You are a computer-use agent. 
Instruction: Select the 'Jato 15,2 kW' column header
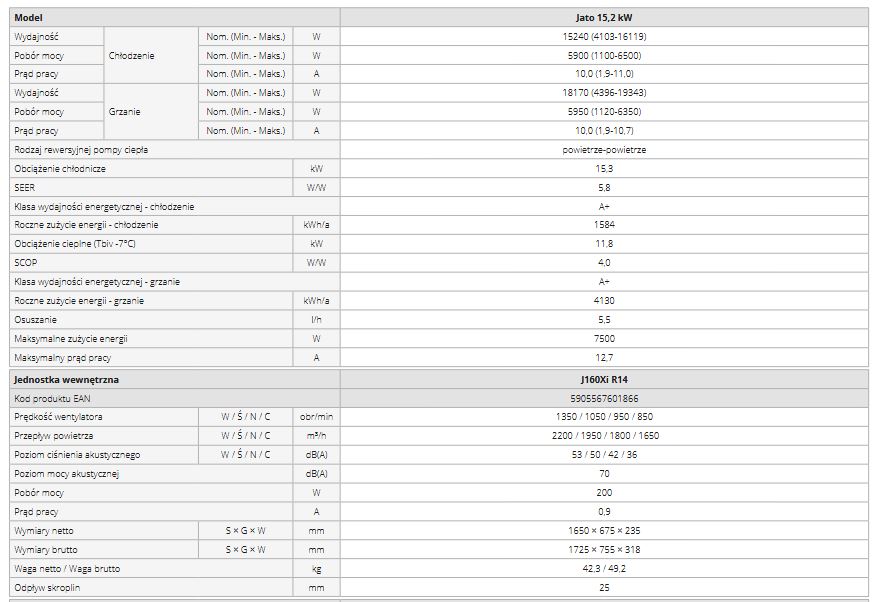(604, 18)
